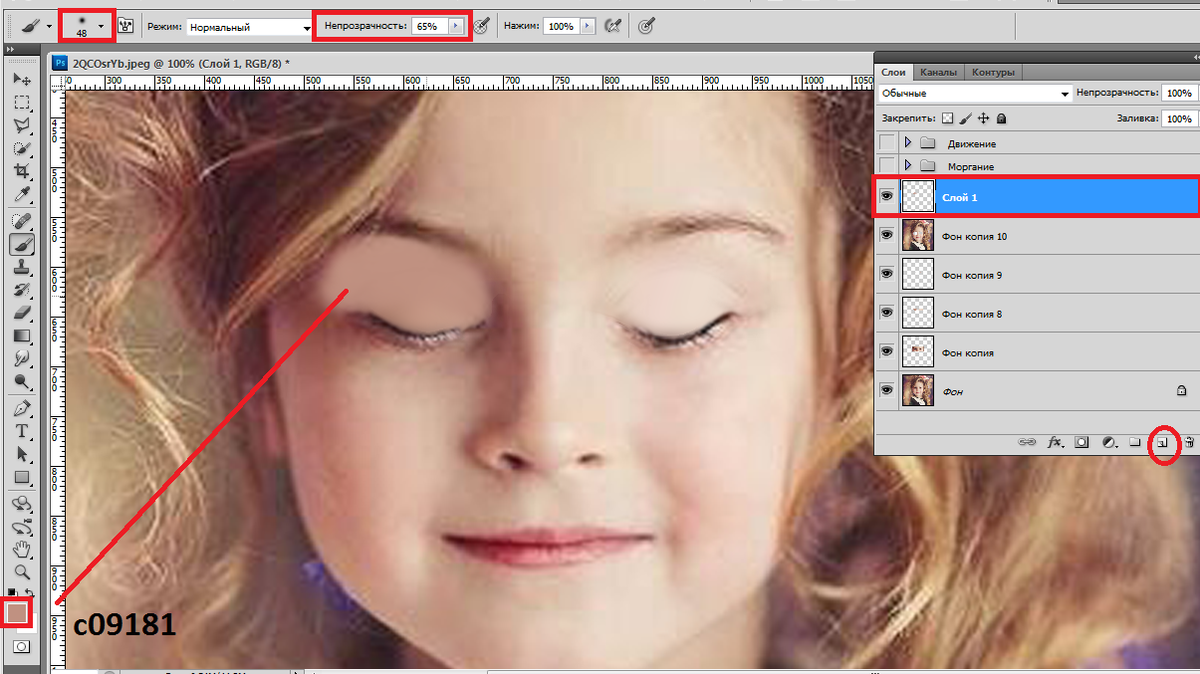The width and height of the screenshot is (1200, 674).
Task: Select the Zoom tool
Action: click(x=22, y=572)
